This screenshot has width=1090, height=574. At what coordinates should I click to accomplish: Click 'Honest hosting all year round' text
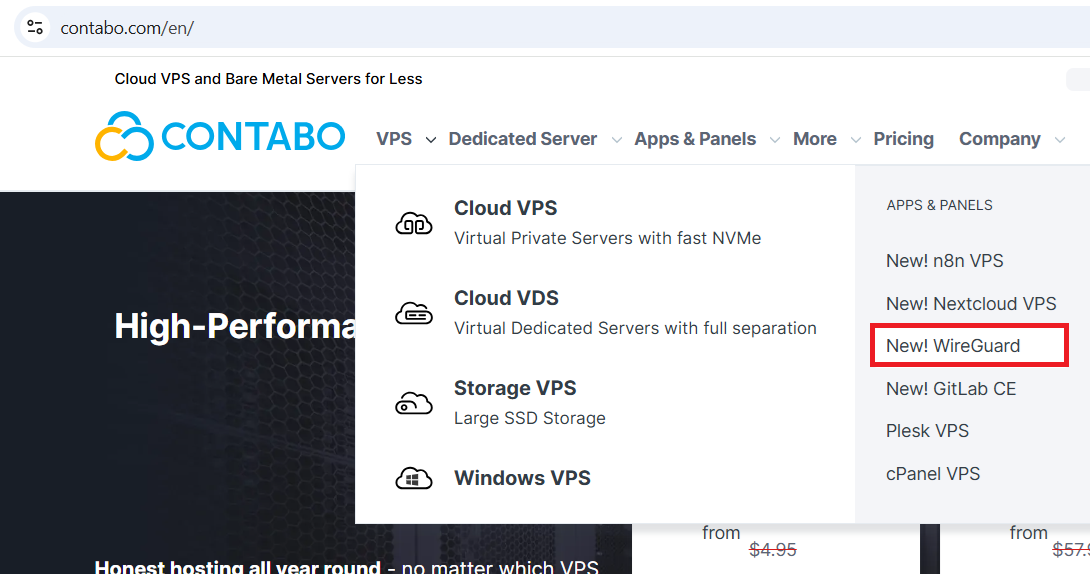click(238, 566)
